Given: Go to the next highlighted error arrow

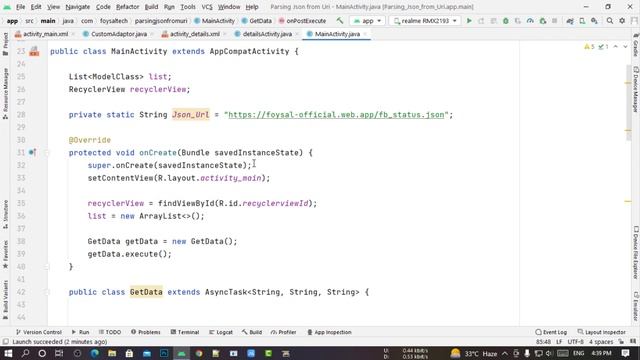Looking at the screenshot, I should click(625, 47).
